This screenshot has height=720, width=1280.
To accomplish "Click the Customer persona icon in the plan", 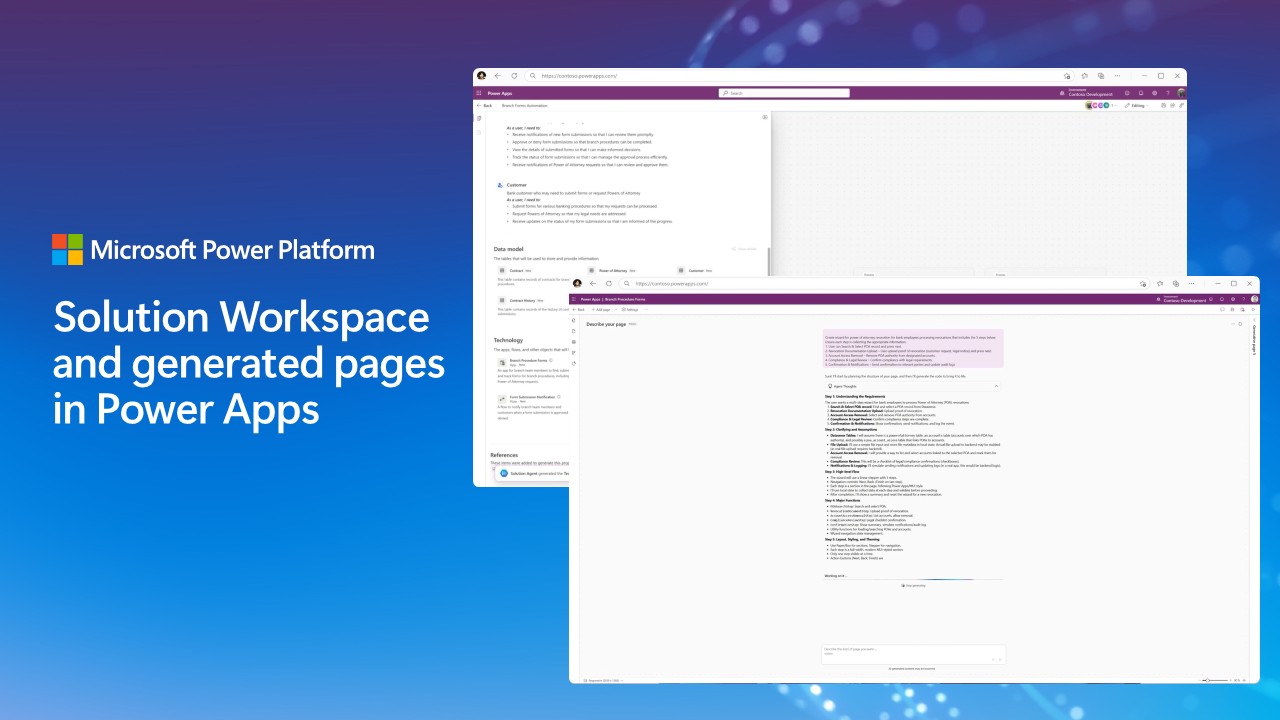I will click(x=500, y=185).
